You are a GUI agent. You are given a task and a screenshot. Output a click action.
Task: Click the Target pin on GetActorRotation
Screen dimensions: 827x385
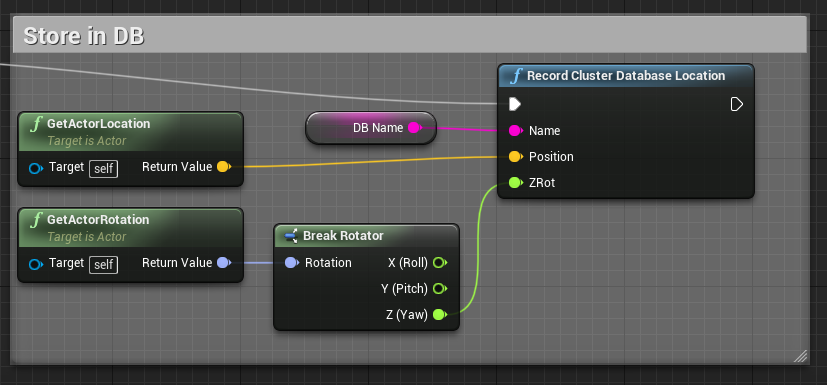pos(36,264)
